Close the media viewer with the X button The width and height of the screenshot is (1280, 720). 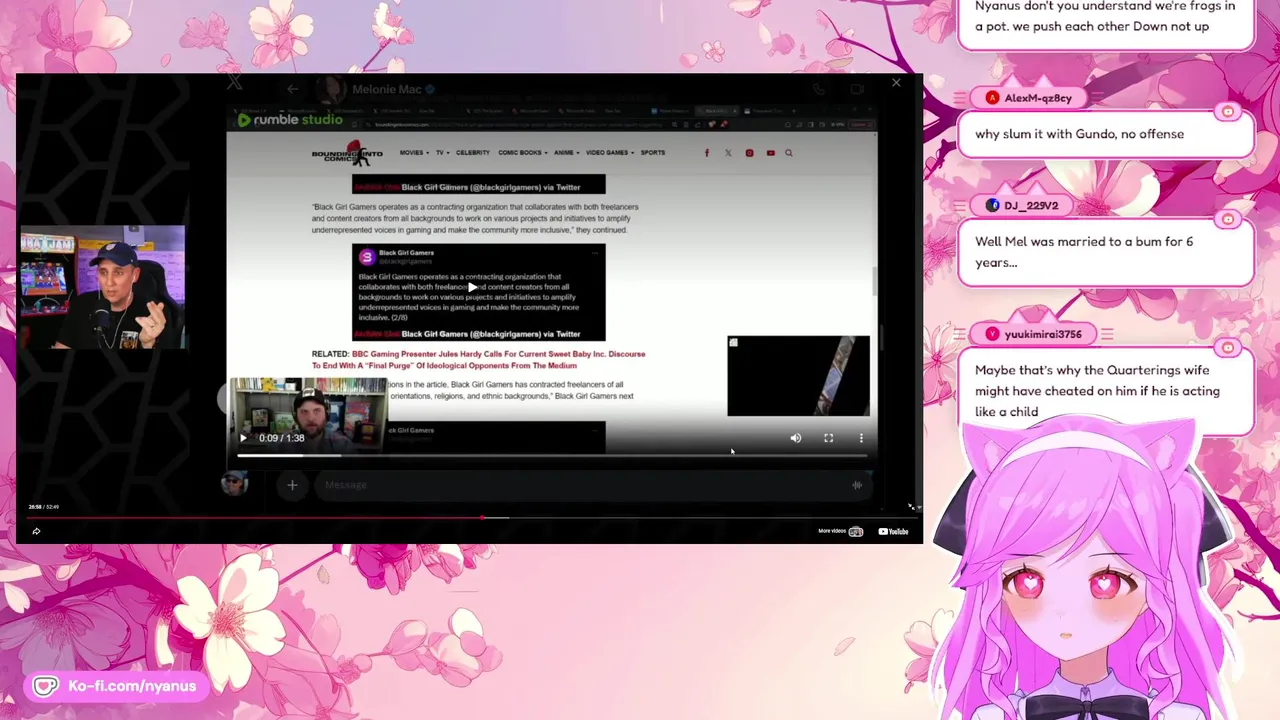pyautogui.click(x=896, y=83)
